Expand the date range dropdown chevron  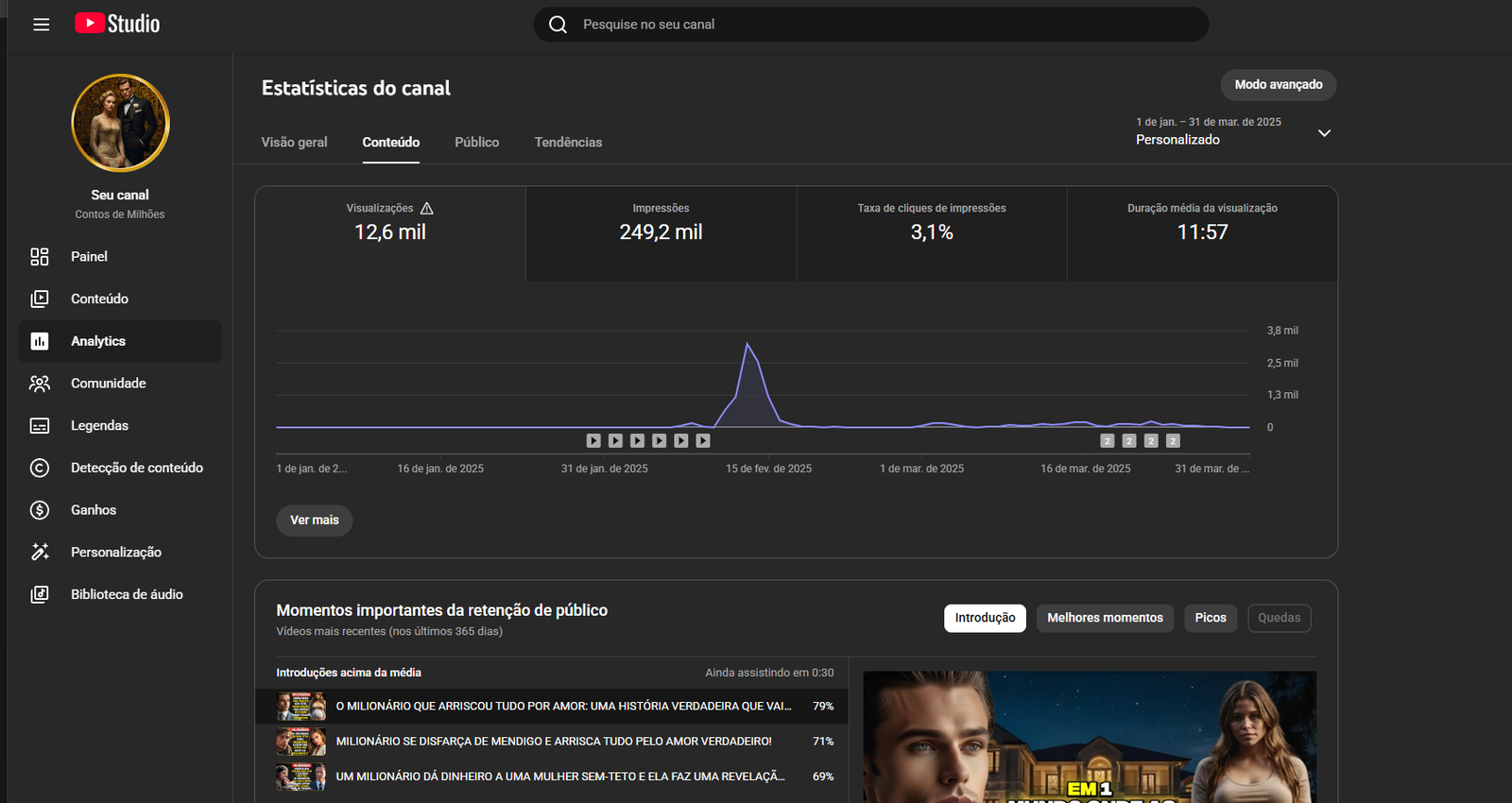click(1324, 133)
